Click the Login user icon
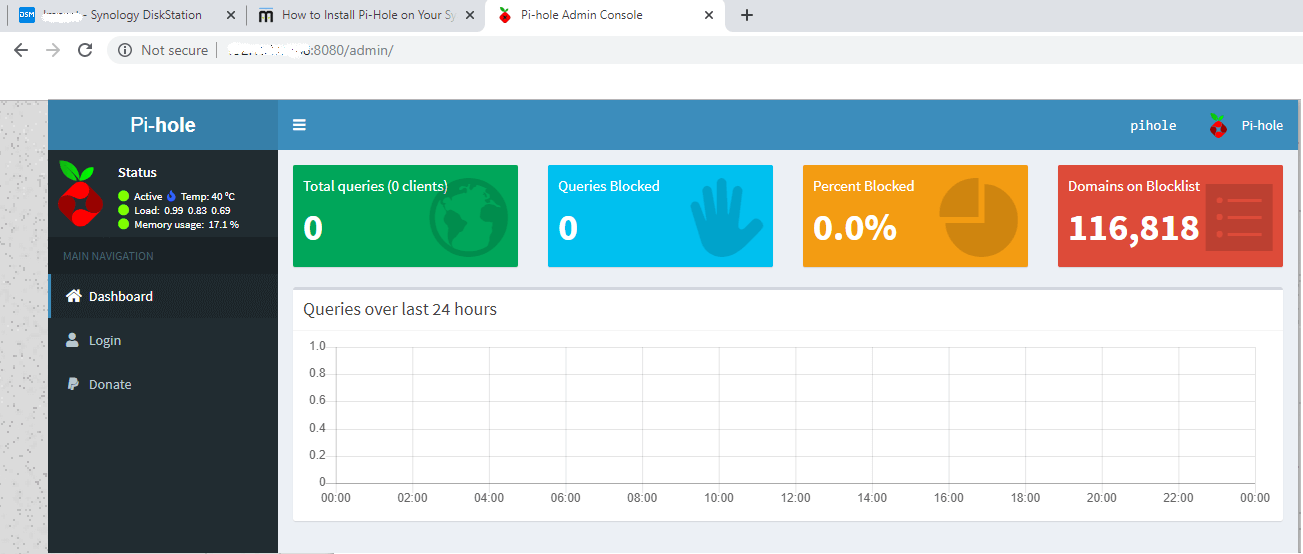This screenshot has height=554, width=1303. 72,340
